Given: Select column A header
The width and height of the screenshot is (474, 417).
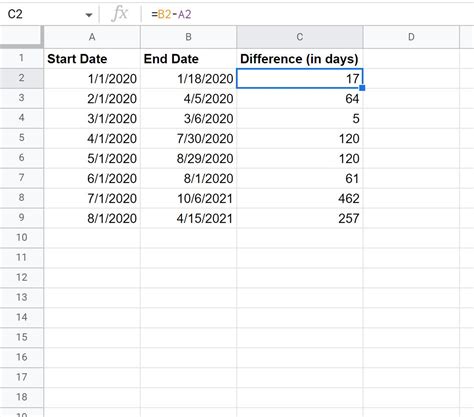Looking at the screenshot, I should (92, 37).
